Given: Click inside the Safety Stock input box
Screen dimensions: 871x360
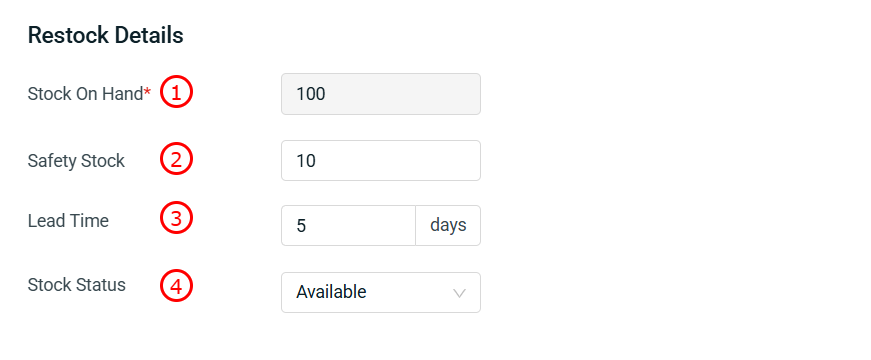Looking at the screenshot, I should pos(381,161).
